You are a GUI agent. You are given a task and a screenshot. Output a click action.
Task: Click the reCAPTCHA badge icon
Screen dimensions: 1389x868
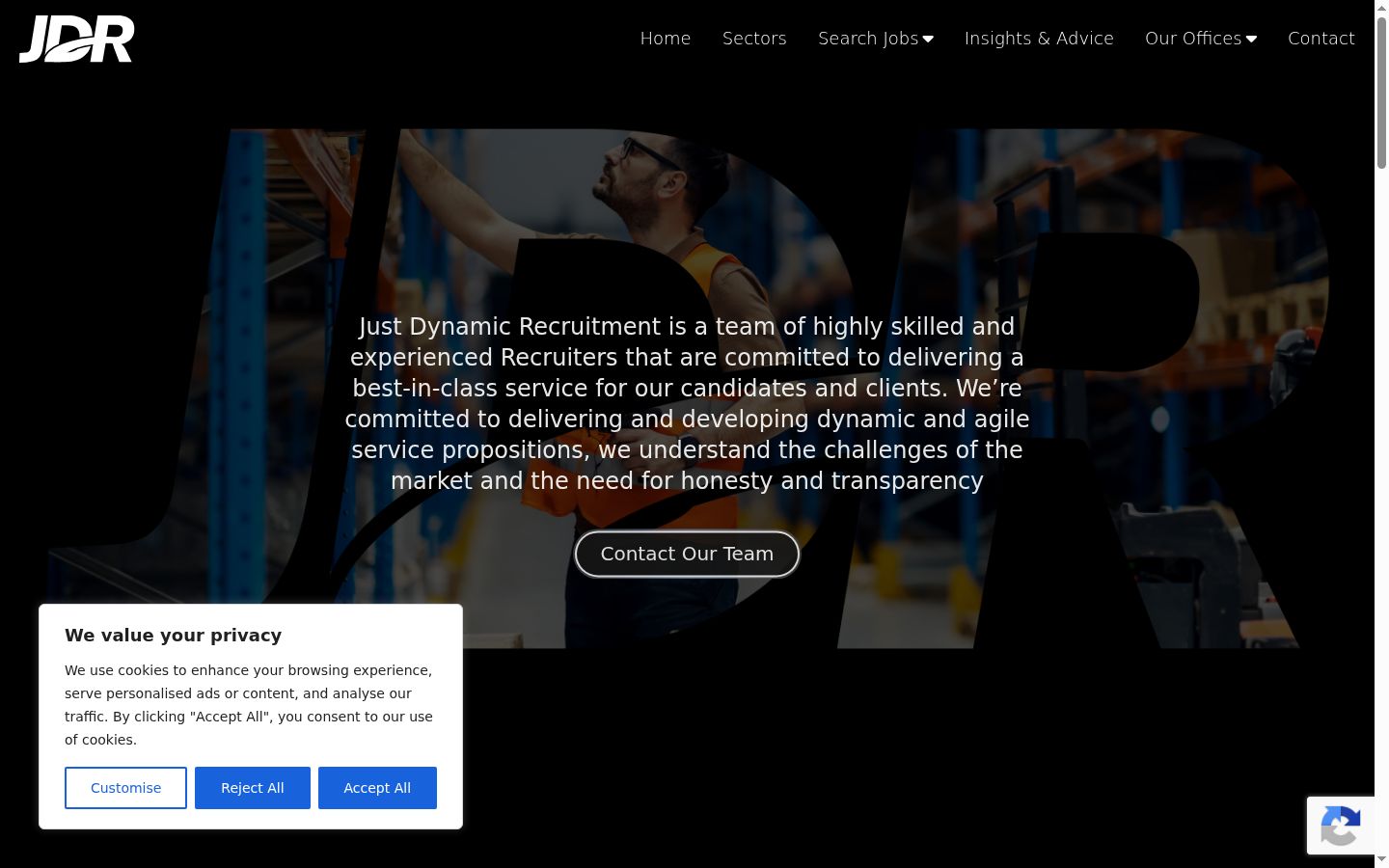click(1341, 826)
